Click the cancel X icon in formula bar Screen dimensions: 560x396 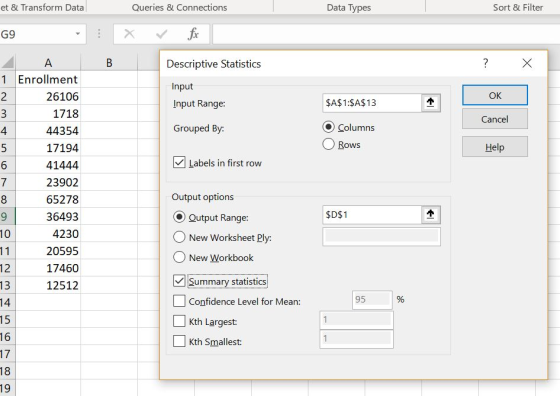click(x=129, y=34)
